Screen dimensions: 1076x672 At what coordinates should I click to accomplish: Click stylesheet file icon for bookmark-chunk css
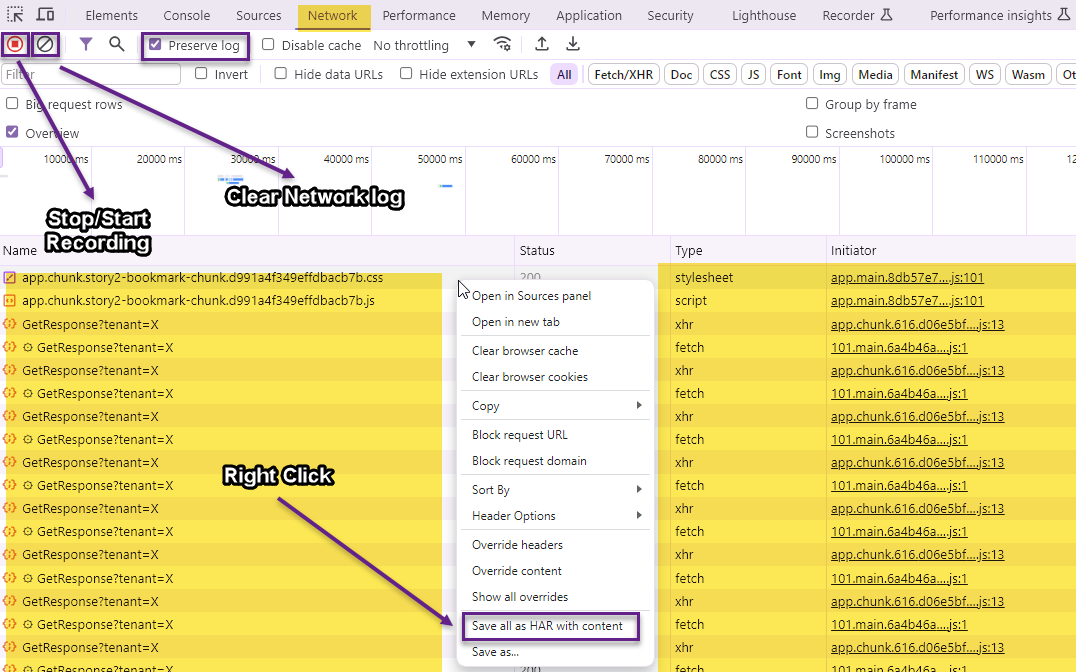point(10,278)
